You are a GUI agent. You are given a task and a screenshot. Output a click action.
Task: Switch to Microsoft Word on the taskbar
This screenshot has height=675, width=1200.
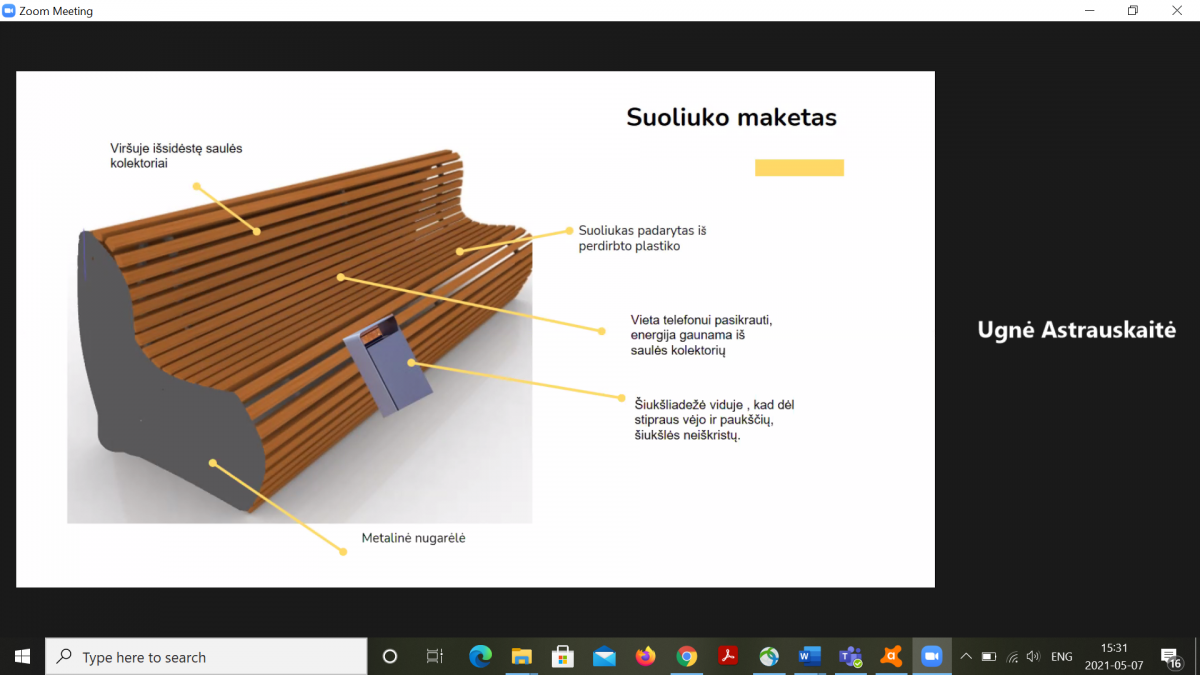click(x=809, y=657)
